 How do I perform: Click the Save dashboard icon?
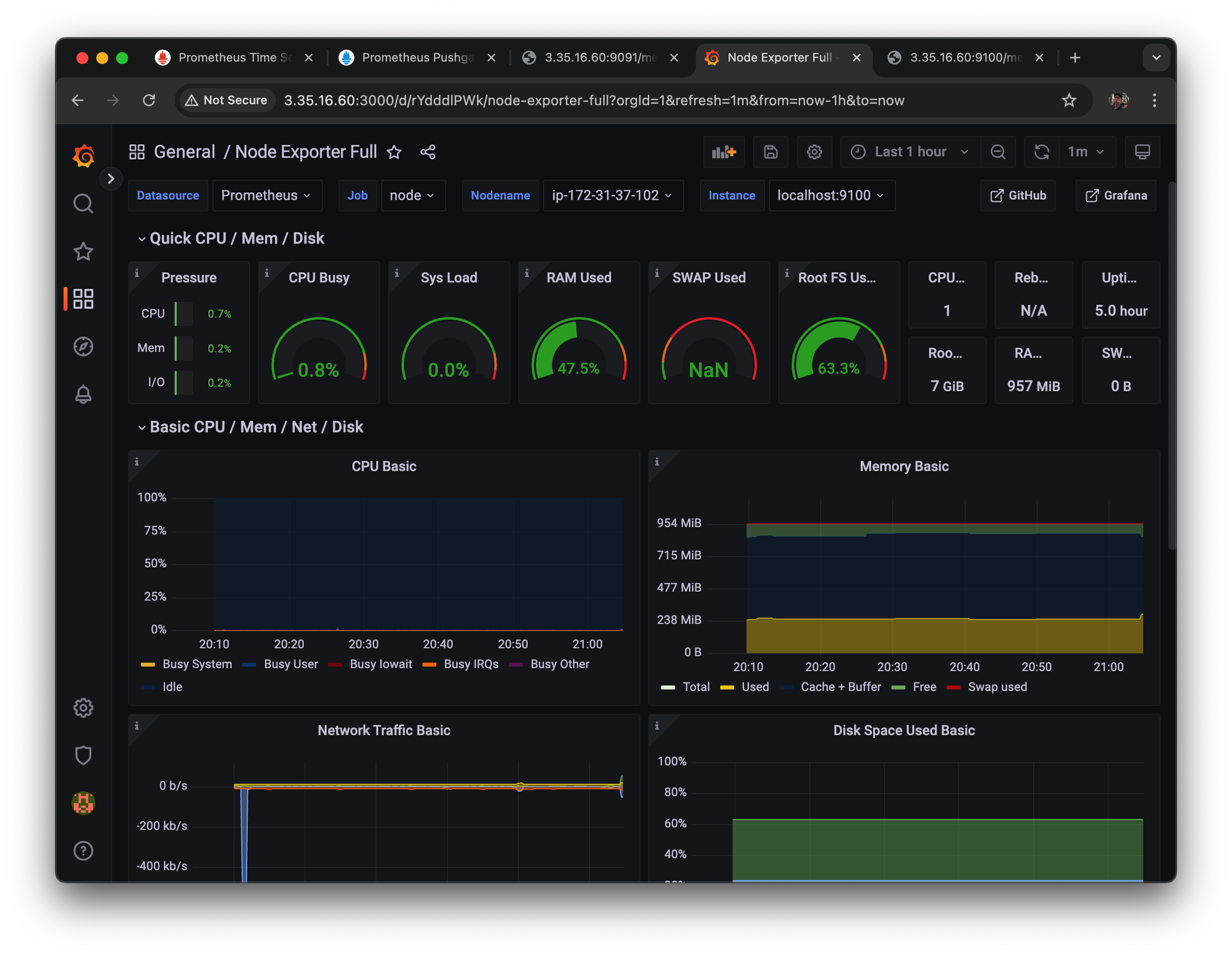point(770,152)
